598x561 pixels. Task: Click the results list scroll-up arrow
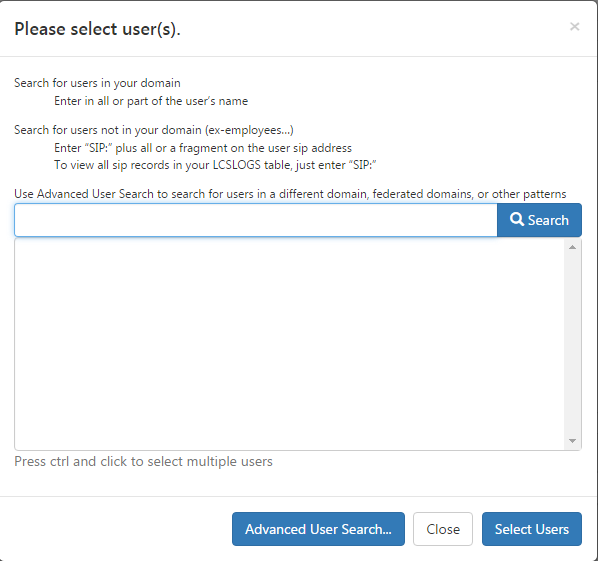[572, 248]
